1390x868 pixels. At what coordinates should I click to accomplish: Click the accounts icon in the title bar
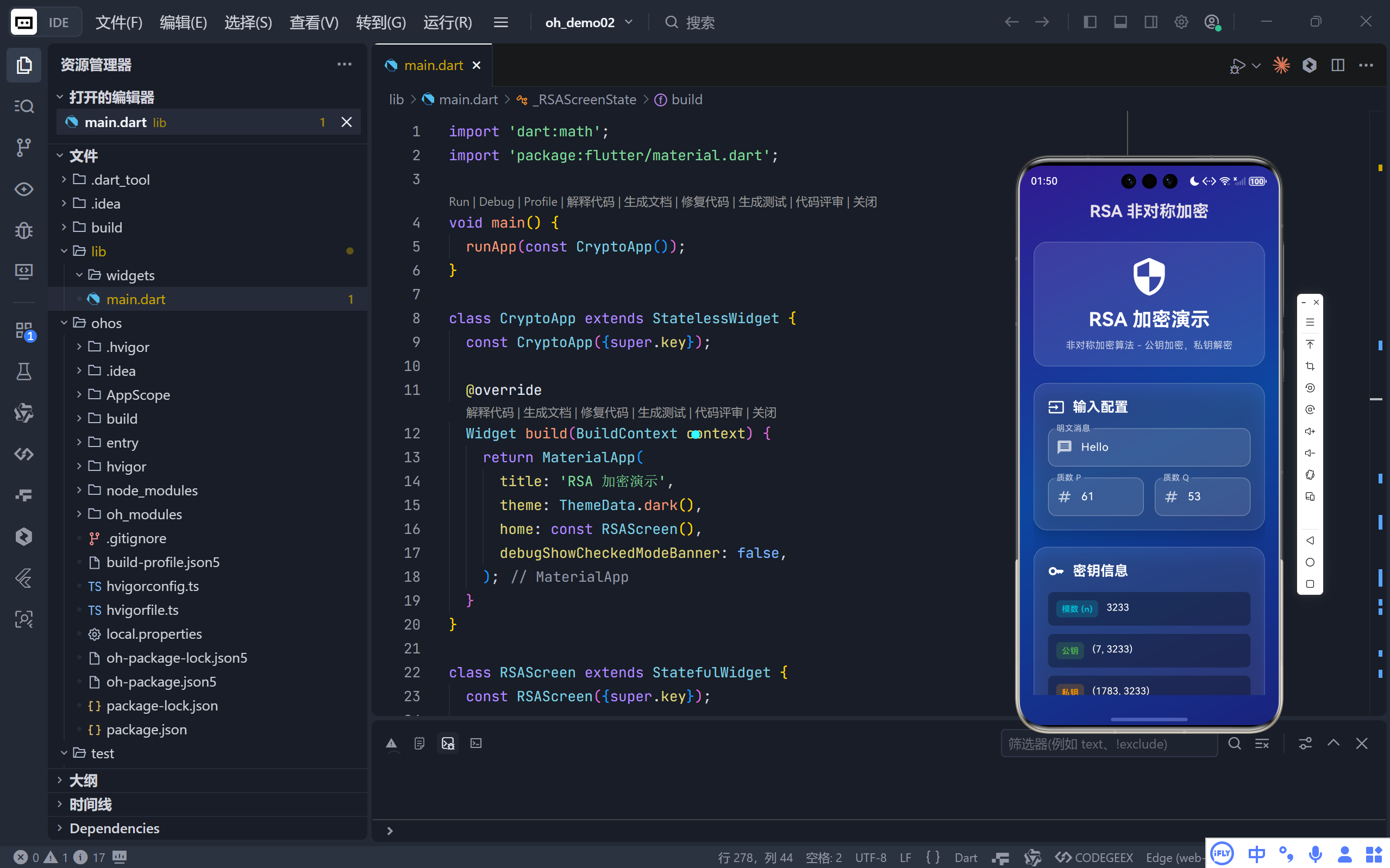coord(1211,22)
